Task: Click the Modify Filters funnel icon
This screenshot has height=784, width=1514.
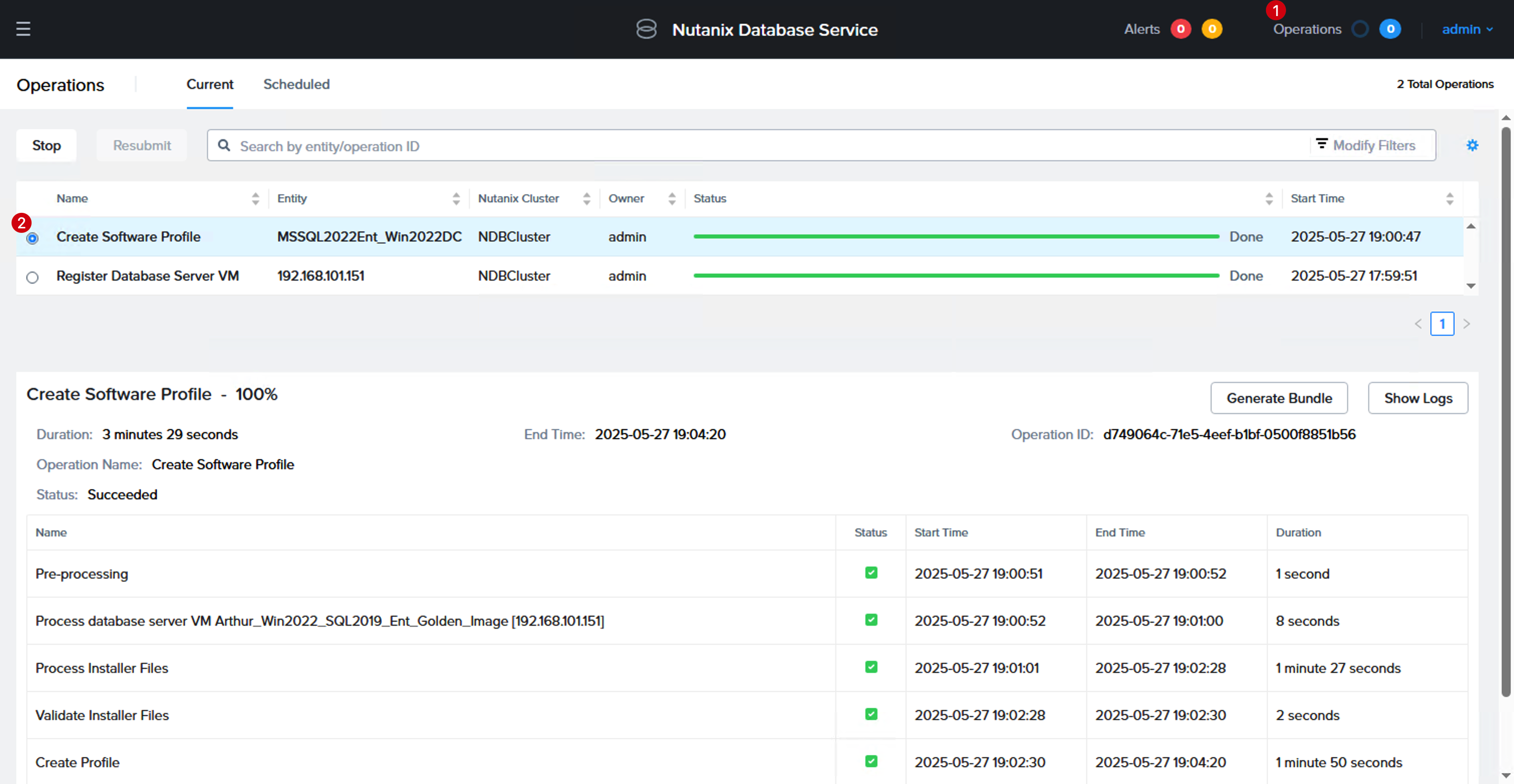Action: (x=1321, y=144)
